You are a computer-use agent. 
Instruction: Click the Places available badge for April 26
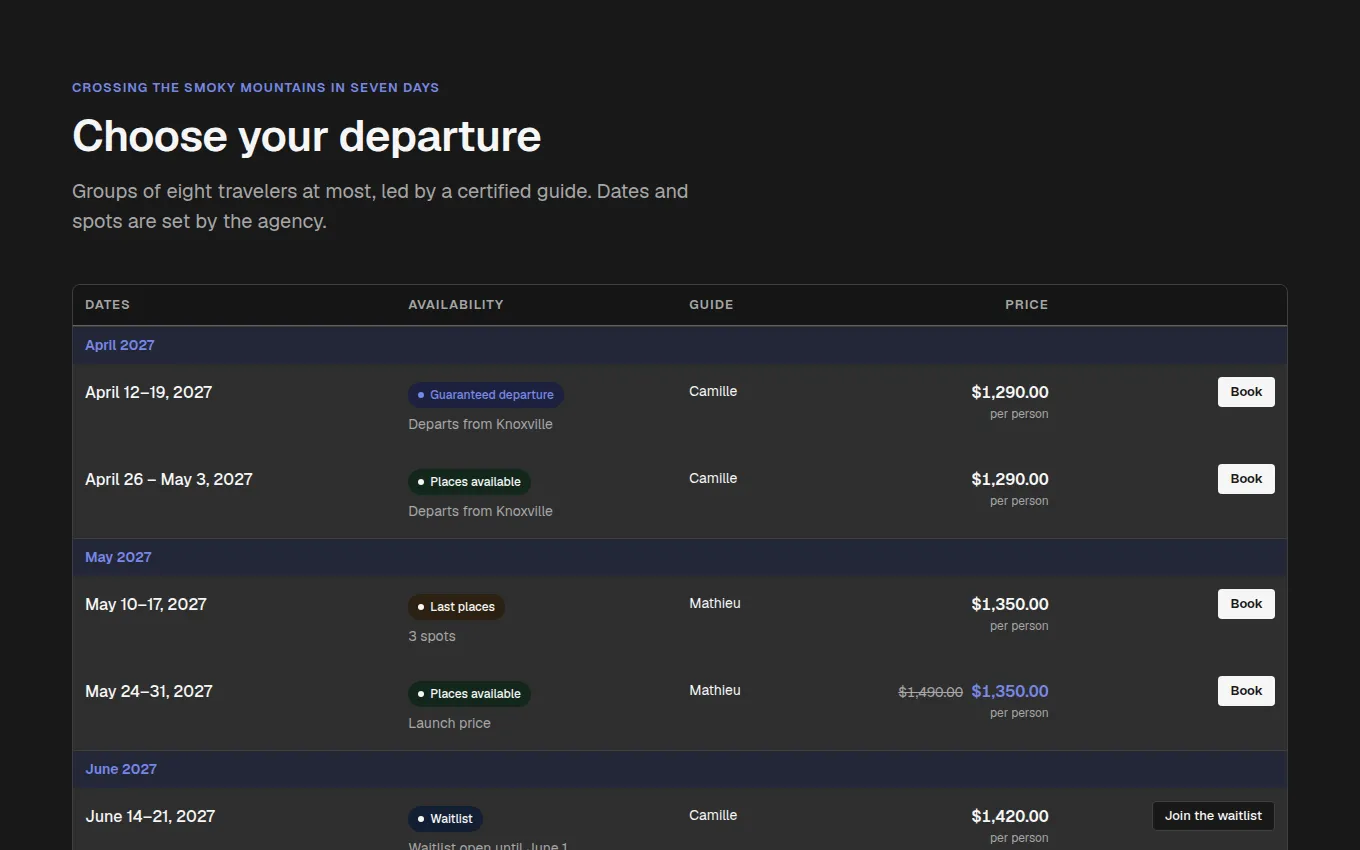click(x=469, y=482)
